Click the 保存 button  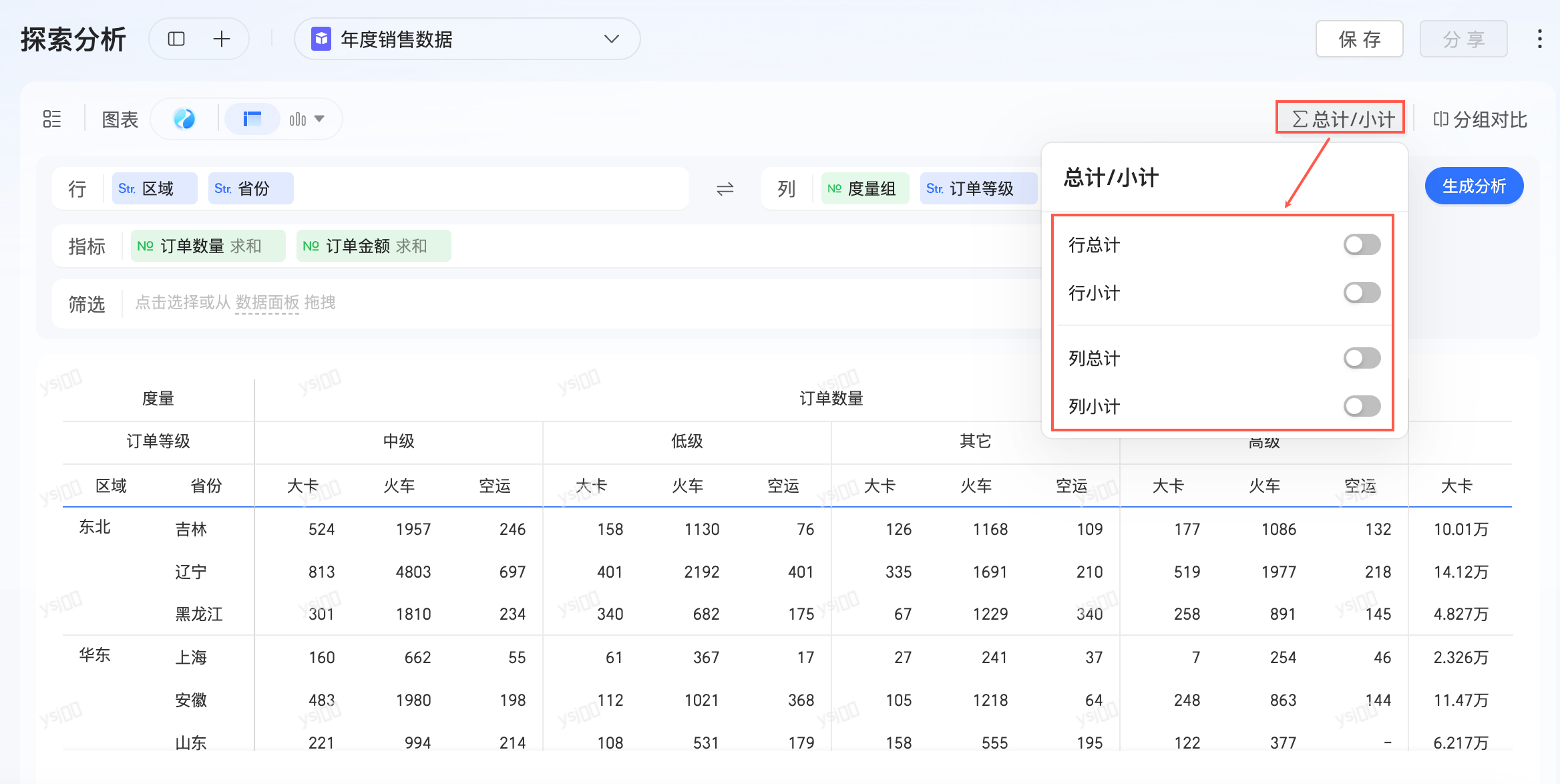tap(1359, 39)
